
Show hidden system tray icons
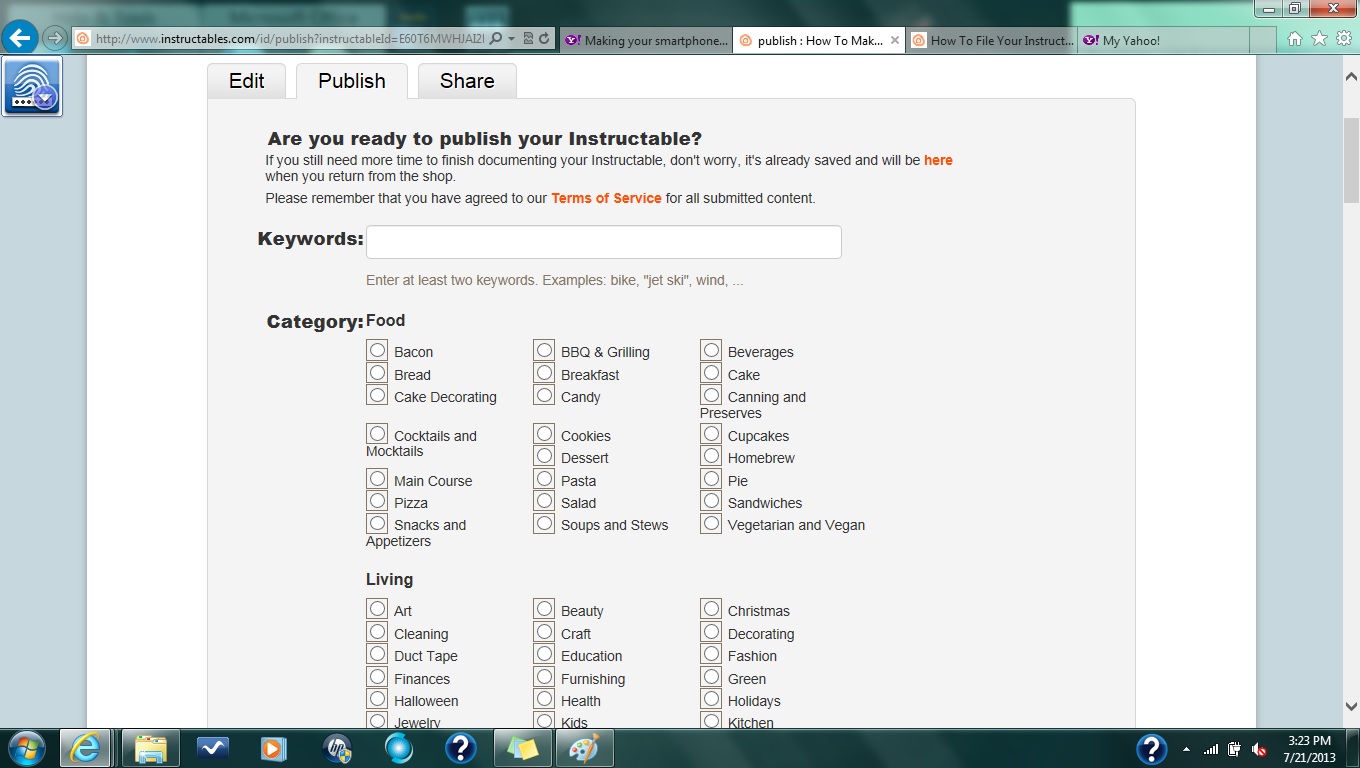pos(1186,749)
